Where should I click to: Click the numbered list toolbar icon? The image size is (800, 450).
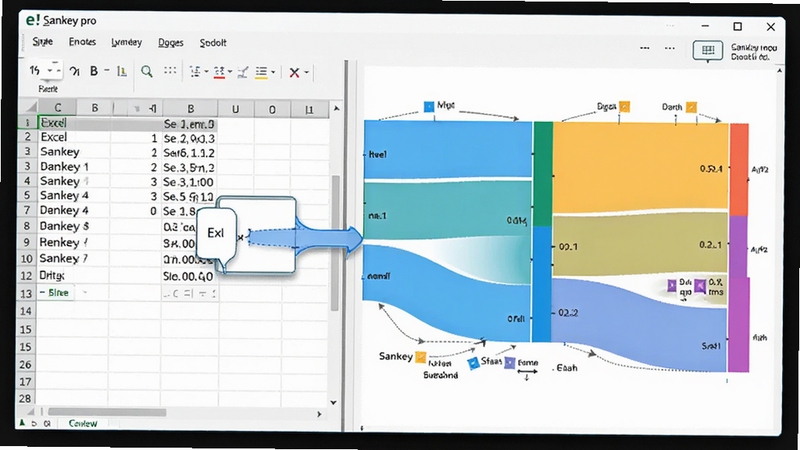(x=195, y=71)
